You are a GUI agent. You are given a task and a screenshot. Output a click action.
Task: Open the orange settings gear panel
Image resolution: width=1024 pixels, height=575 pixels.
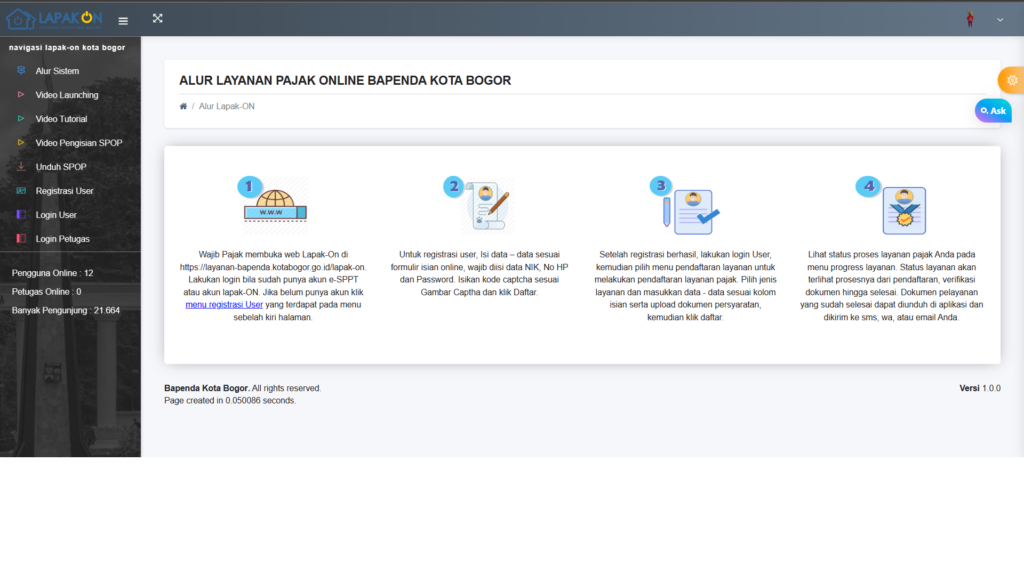1011,80
